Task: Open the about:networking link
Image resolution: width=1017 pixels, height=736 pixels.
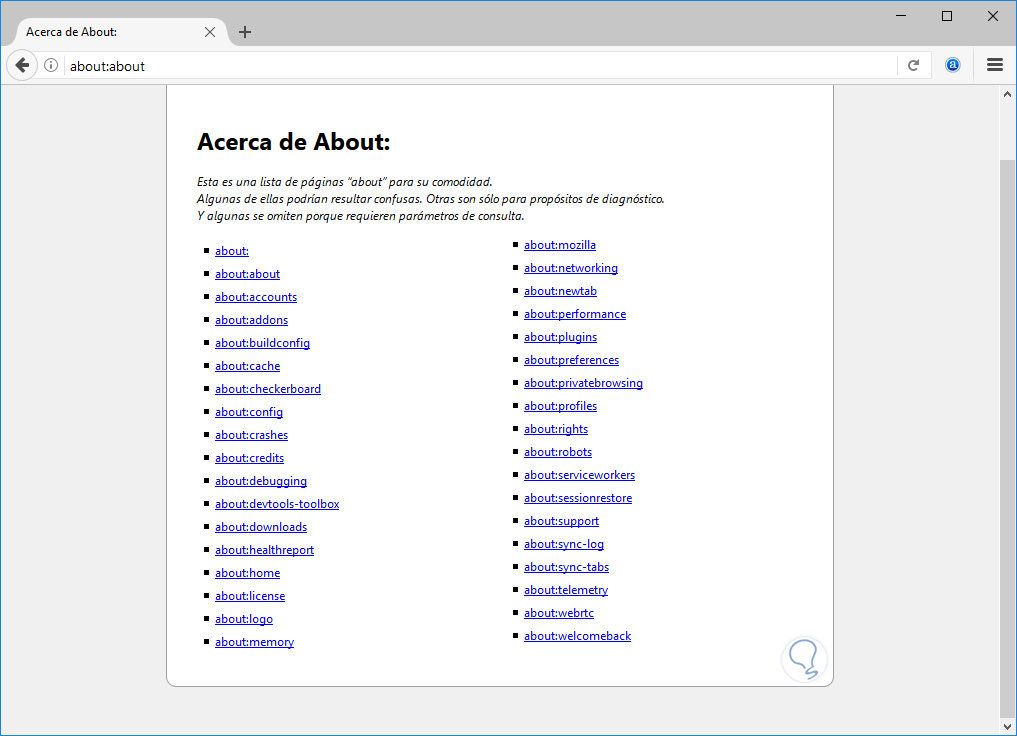Action: tap(571, 268)
